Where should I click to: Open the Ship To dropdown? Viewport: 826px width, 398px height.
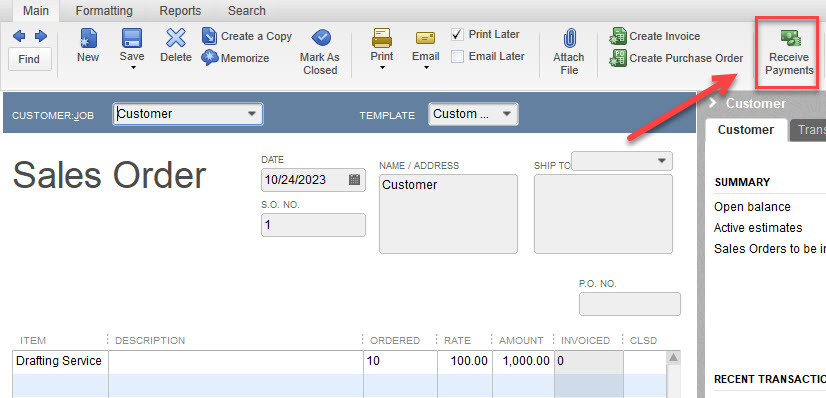pos(662,161)
